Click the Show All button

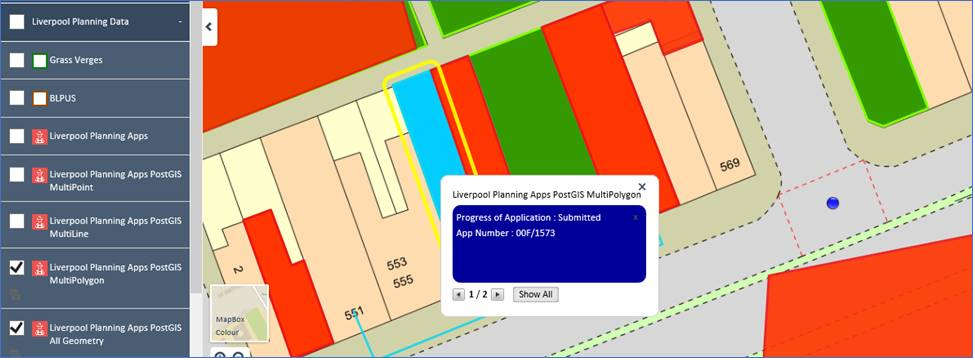pyautogui.click(x=536, y=295)
